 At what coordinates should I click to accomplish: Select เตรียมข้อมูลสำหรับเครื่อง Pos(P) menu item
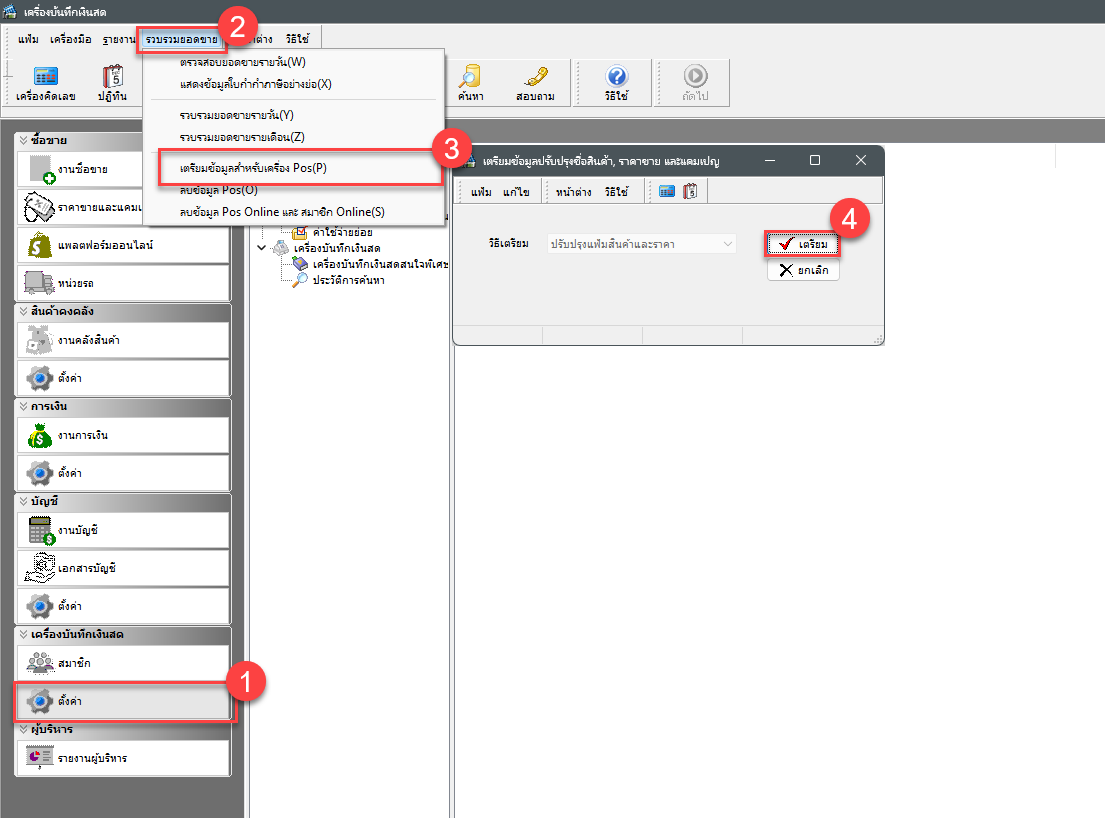tap(253, 168)
